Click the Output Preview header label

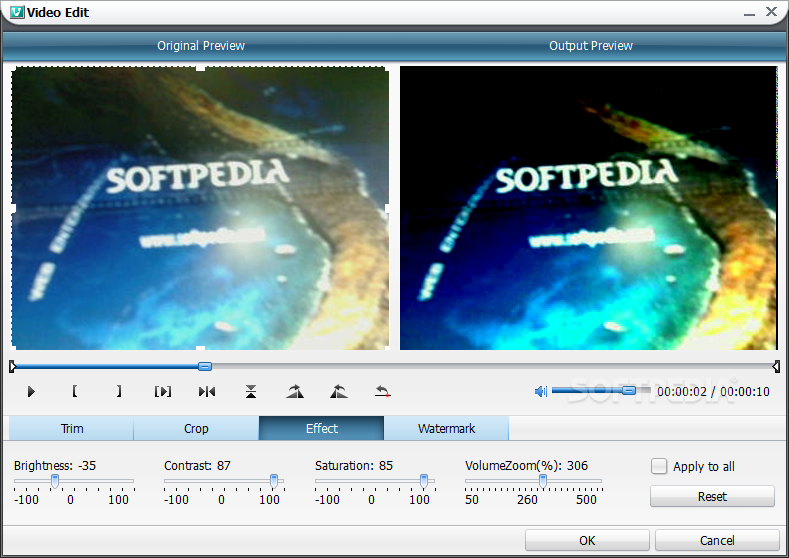click(x=591, y=46)
